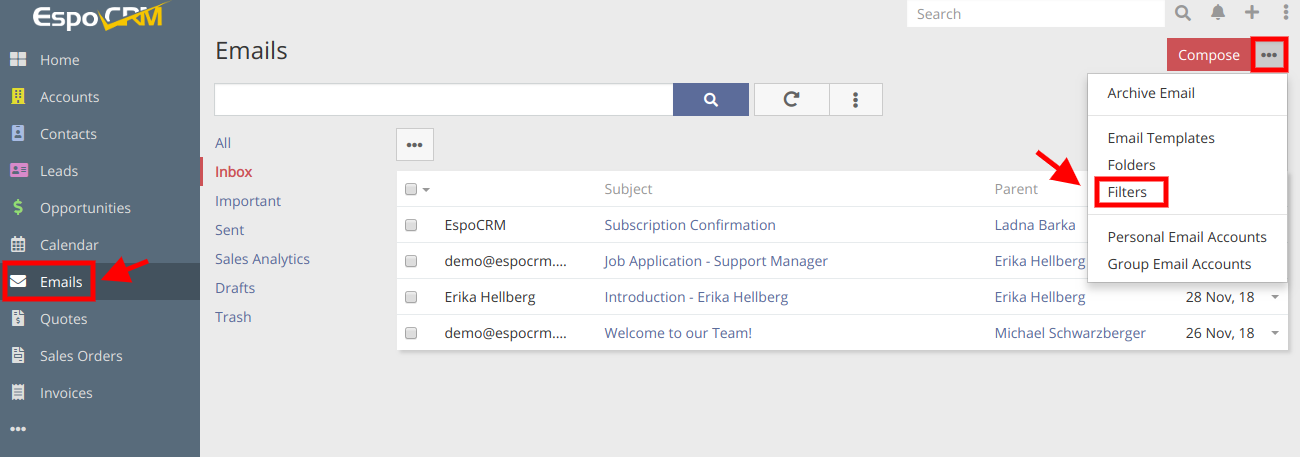Screen dimensions: 1300x457
Task: Click the Subject column header
Action: click(x=628, y=189)
